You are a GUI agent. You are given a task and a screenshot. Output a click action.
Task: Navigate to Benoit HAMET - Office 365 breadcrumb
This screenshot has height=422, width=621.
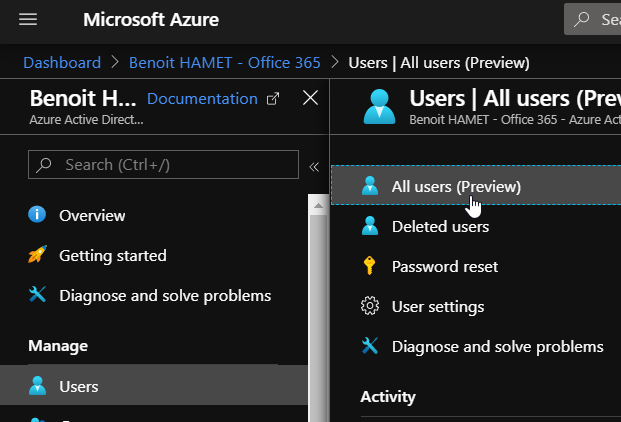[x=225, y=62]
